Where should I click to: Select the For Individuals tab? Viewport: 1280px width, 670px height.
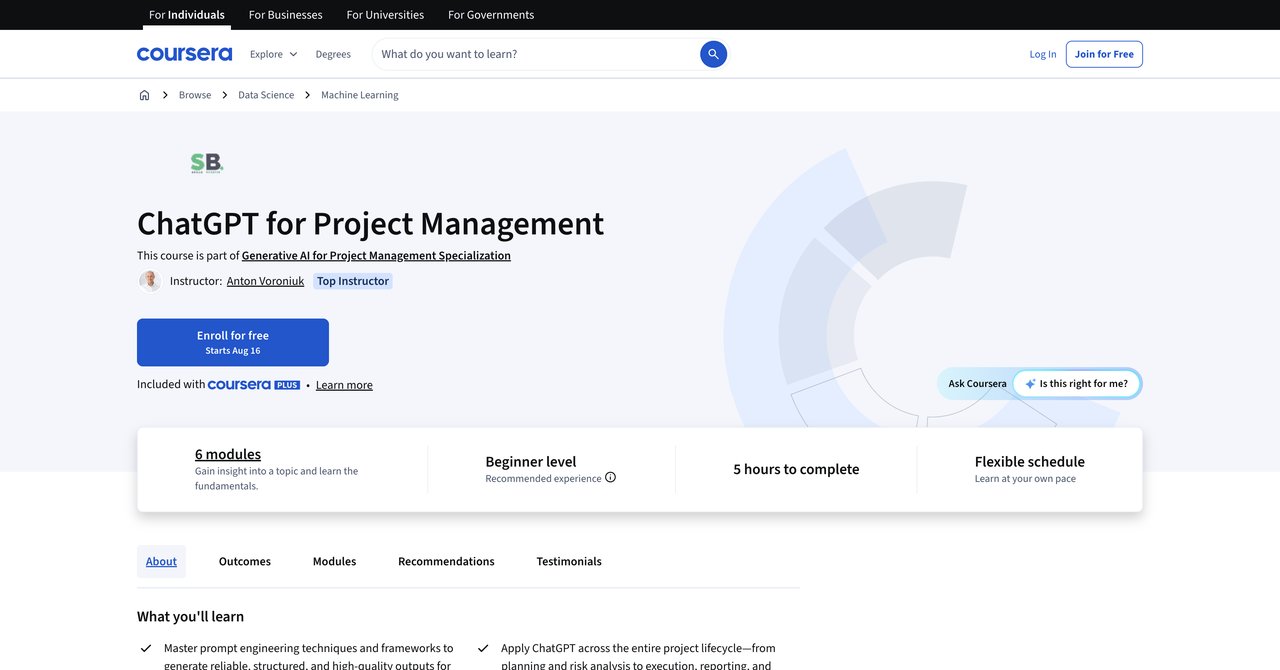click(187, 15)
